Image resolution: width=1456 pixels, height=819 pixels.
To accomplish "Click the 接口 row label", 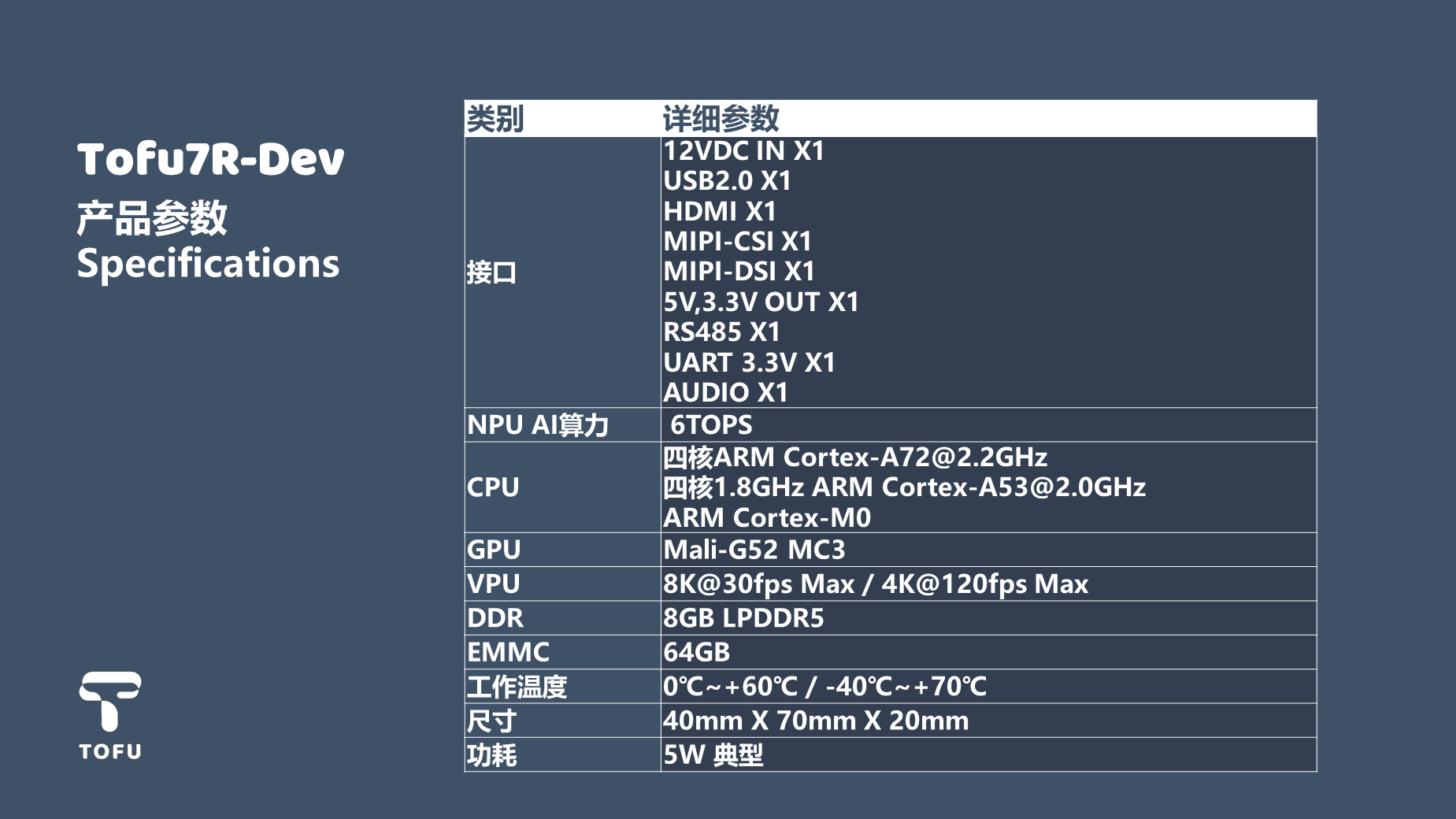I will click(x=491, y=272).
